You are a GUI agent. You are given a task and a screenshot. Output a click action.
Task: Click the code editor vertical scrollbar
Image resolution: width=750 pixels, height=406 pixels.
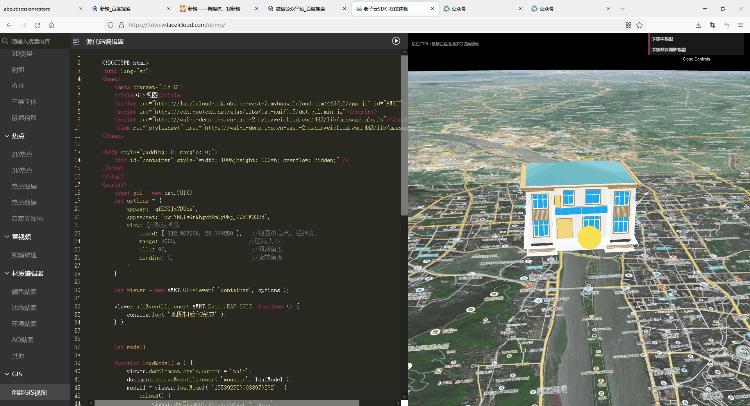click(404, 135)
